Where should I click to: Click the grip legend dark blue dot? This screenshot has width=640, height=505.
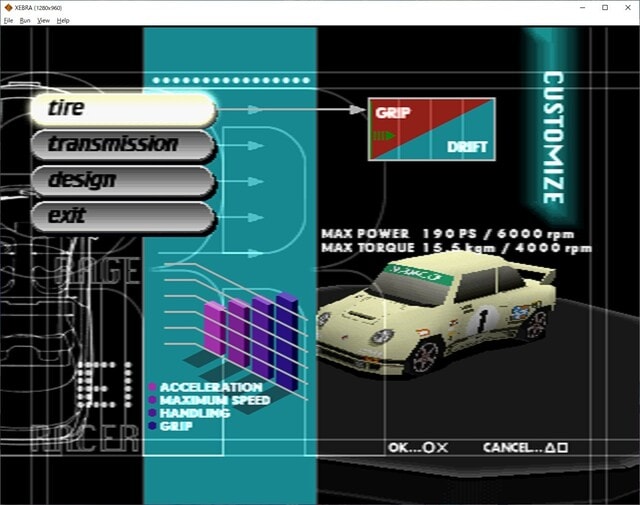click(153, 426)
